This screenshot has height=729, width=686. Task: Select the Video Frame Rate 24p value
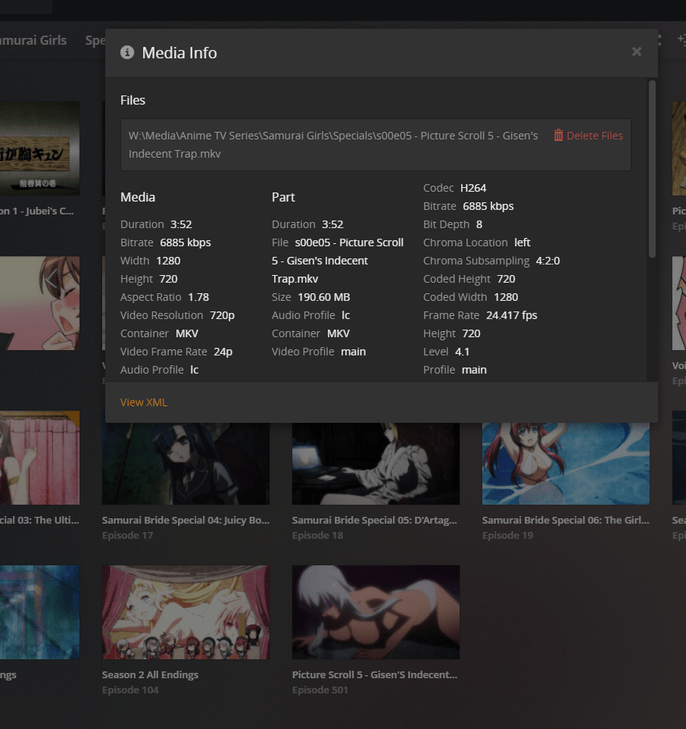[x=223, y=351]
